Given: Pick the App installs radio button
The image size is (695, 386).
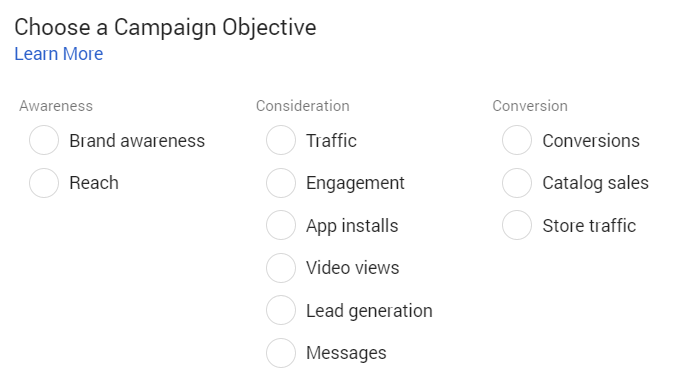Looking at the screenshot, I should (281, 225).
